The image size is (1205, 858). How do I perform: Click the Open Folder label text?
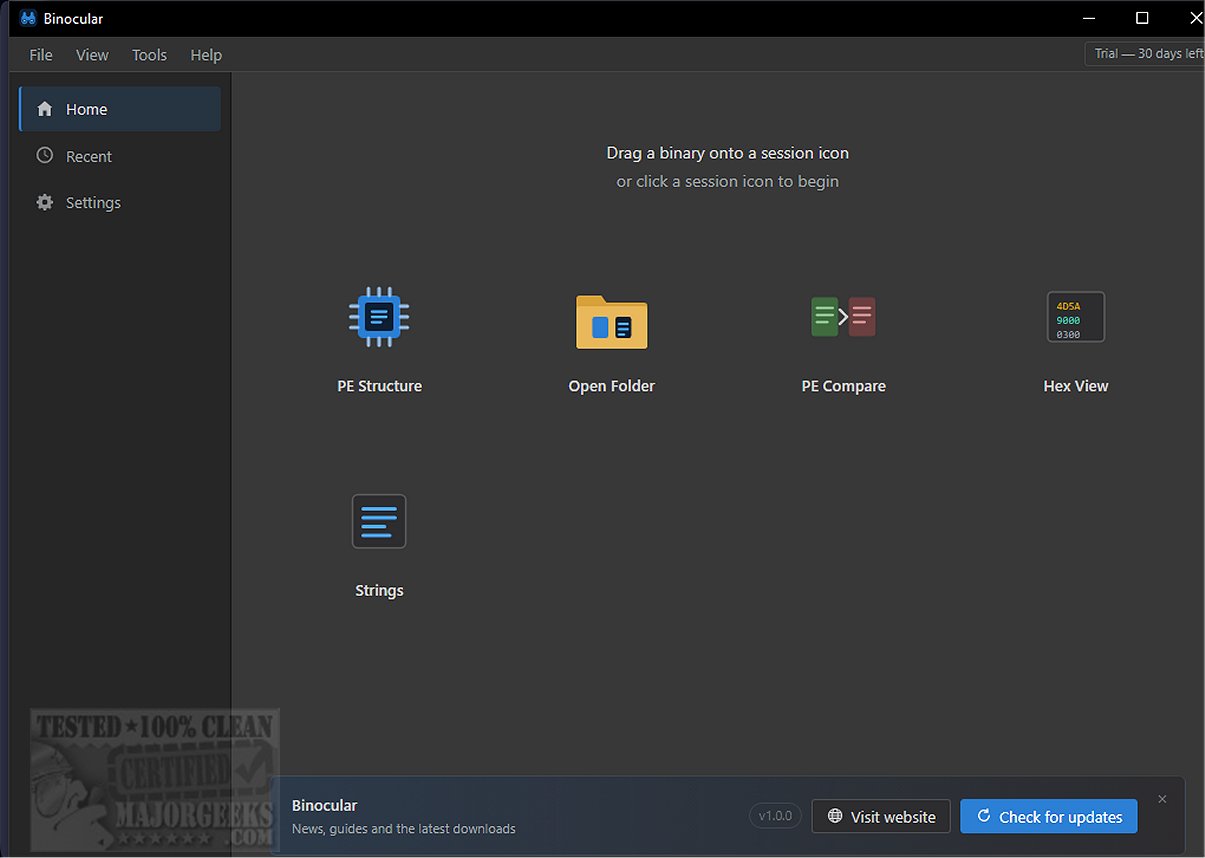pos(611,386)
